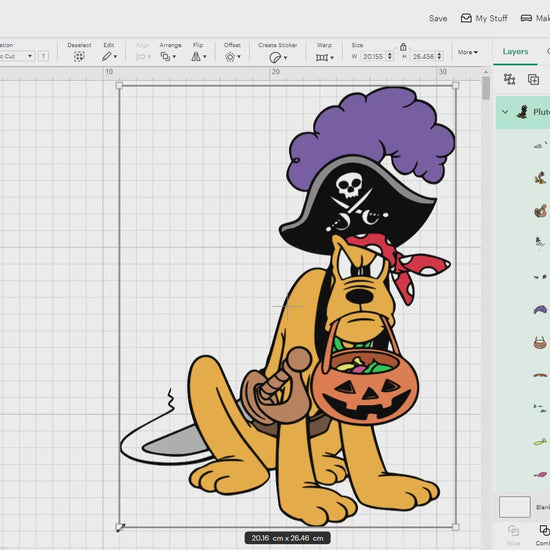Click the Group icon in Layers panel
The image size is (550, 550).
(509, 79)
